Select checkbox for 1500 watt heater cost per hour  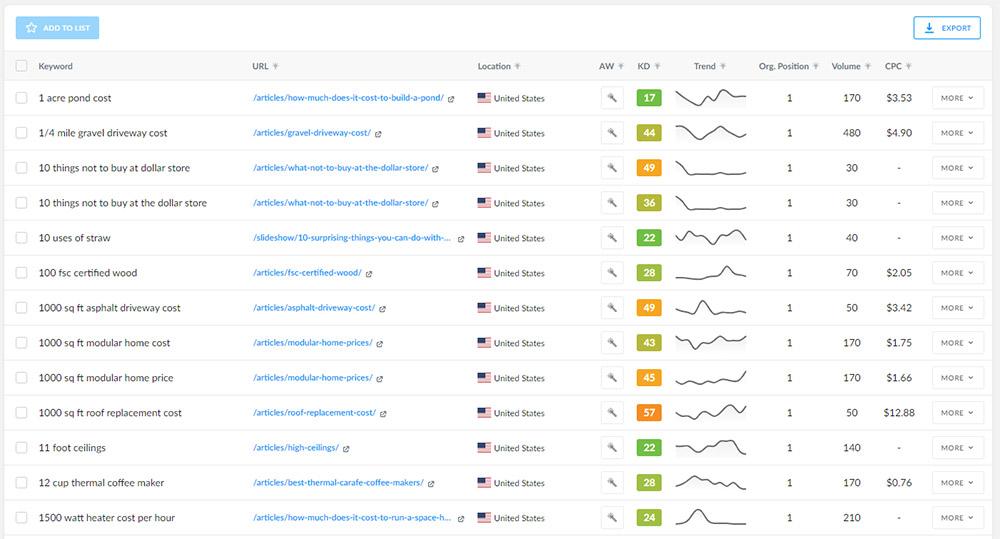(x=22, y=517)
